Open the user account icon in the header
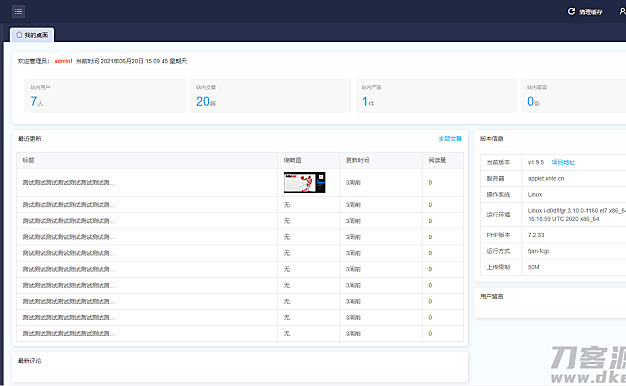626x386 pixels. point(622,12)
